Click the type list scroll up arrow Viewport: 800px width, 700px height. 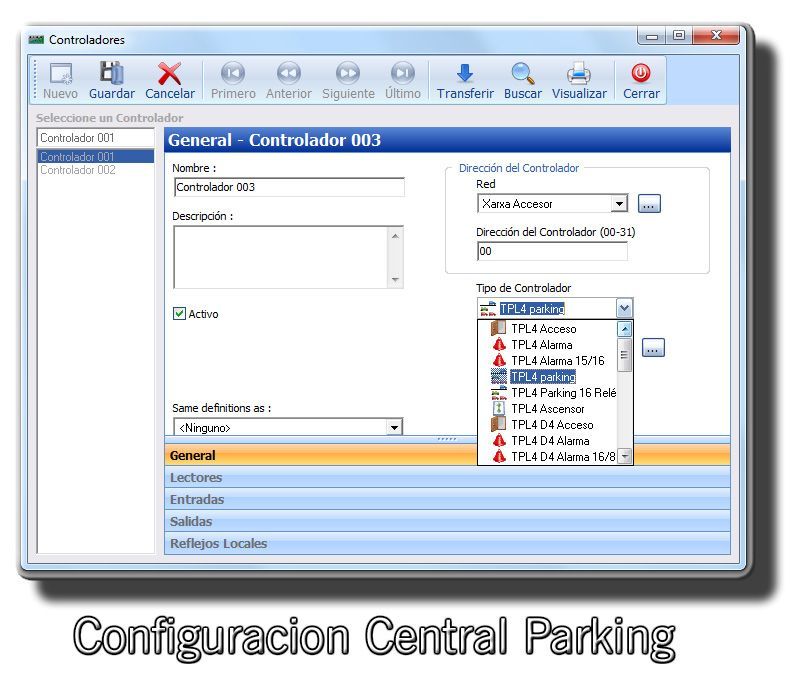coord(624,329)
